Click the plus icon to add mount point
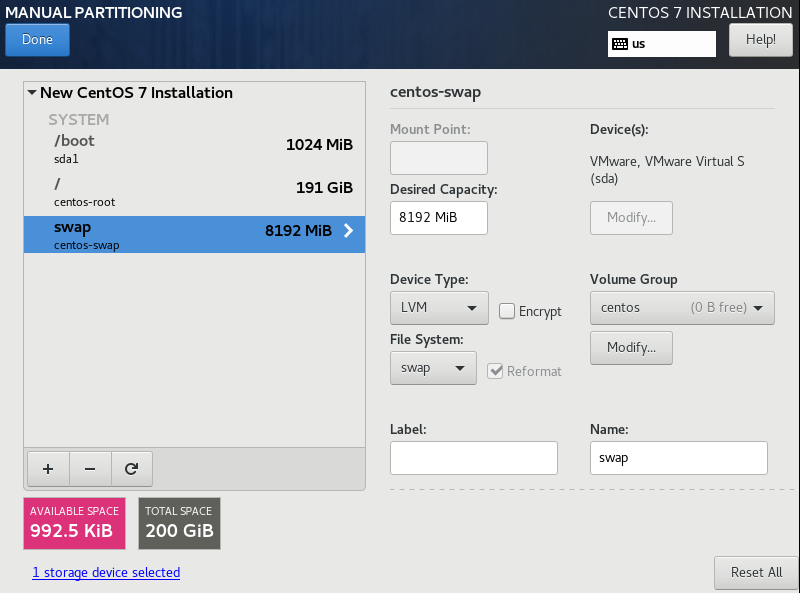This screenshot has height=593, width=800. pyautogui.click(x=48, y=467)
